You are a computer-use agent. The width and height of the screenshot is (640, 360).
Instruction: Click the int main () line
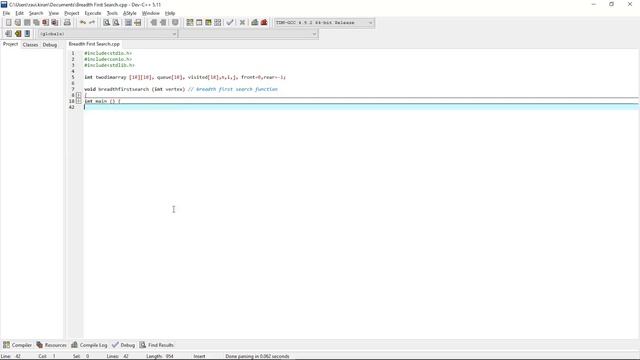102,101
